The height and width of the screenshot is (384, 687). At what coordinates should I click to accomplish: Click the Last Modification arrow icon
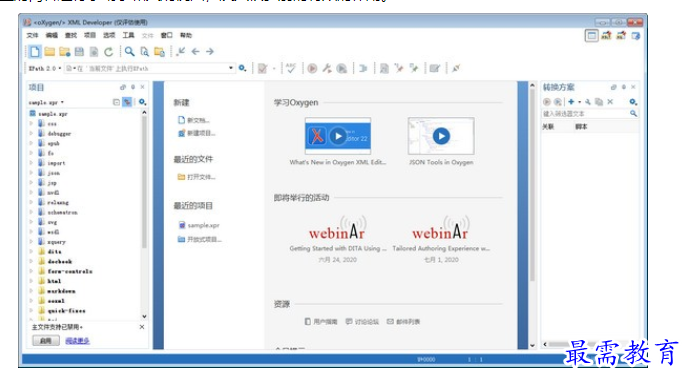[181, 52]
